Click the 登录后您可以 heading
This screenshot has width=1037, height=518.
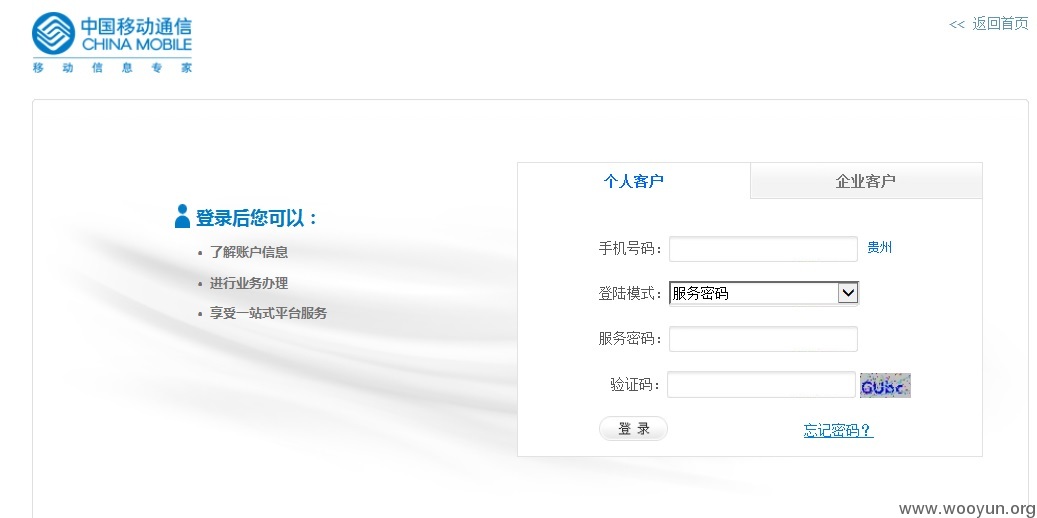click(x=256, y=218)
